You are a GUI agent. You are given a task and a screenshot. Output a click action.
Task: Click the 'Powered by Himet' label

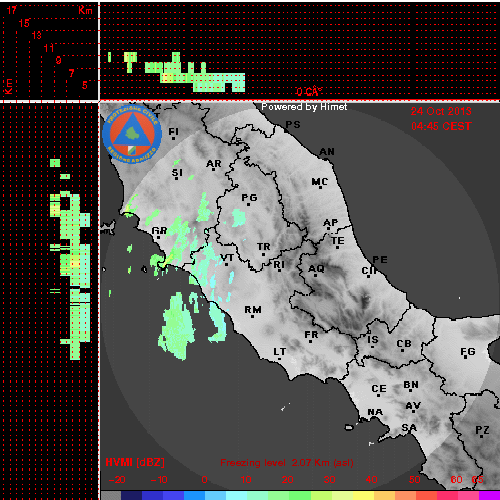[304, 107]
